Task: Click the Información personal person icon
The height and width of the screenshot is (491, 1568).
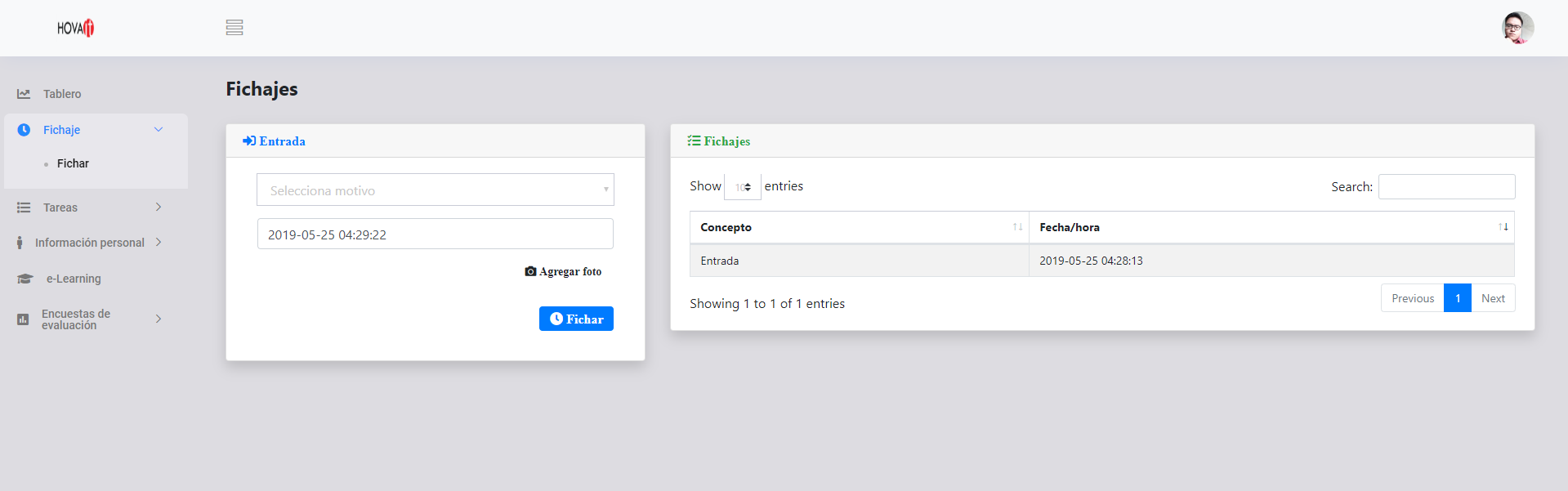Action: pos(20,243)
